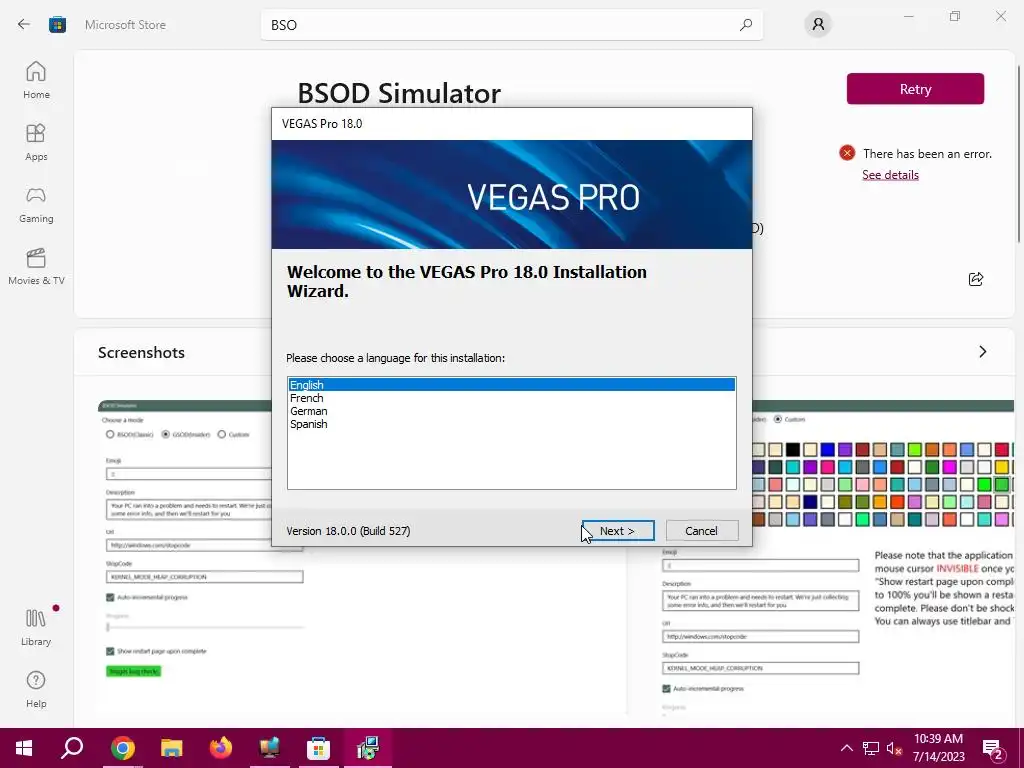Retry the BSOD Simulator install
The width and height of the screenshot is (1024, 768).
click(915, 89)
